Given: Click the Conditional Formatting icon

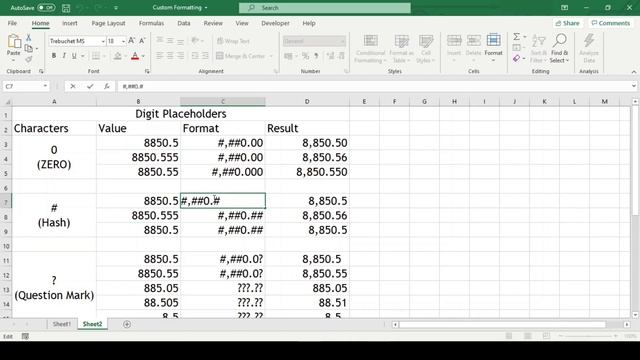Looking at the screenshot, I should (370, 41).
